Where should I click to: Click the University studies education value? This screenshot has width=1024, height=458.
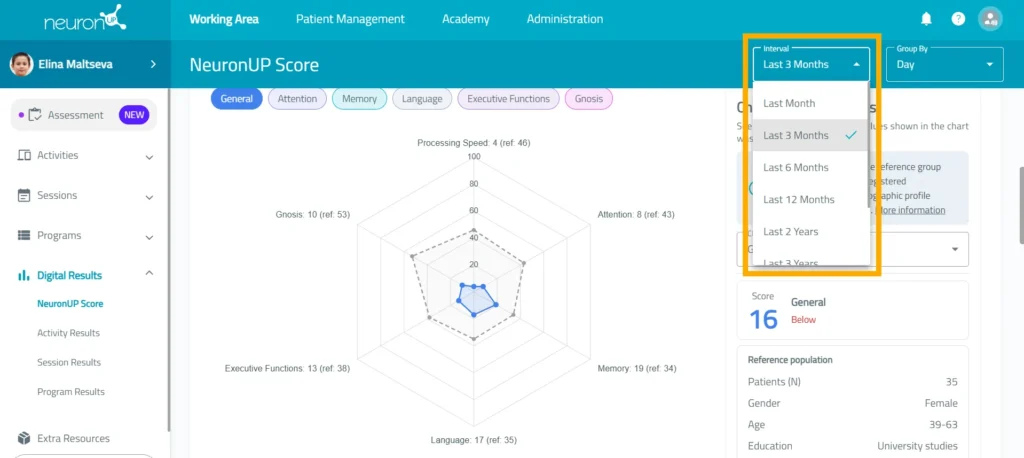pos(917,446)
